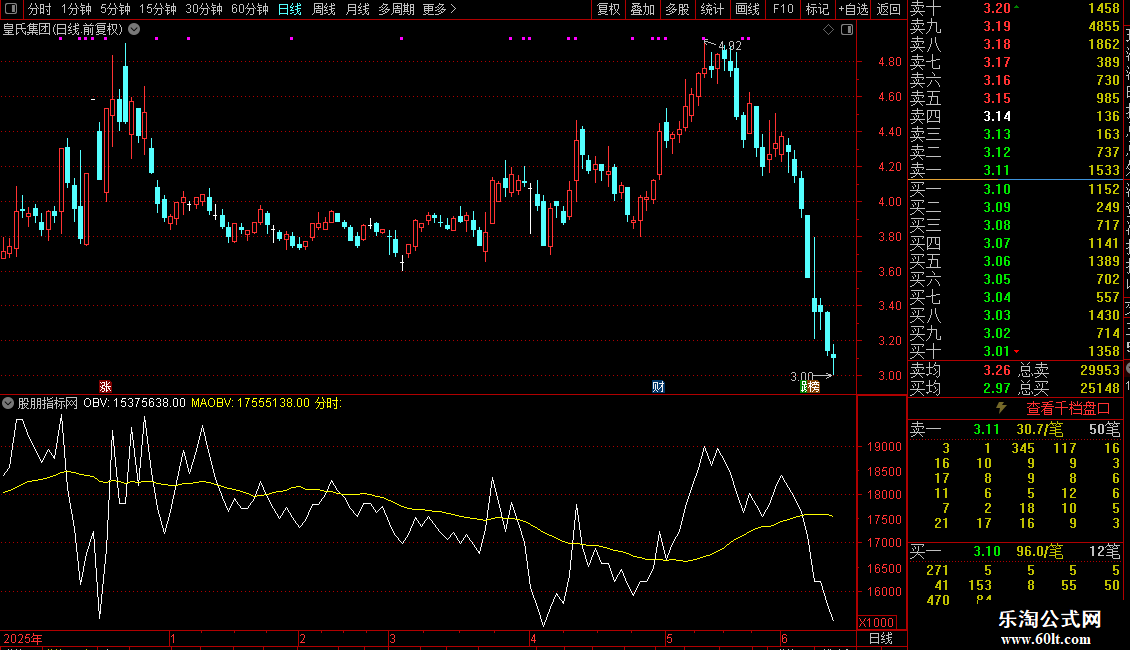This screenshot has width=1130, height=650.
Task: Click the 标记 mark button
Action: click(x=817, y=9)
